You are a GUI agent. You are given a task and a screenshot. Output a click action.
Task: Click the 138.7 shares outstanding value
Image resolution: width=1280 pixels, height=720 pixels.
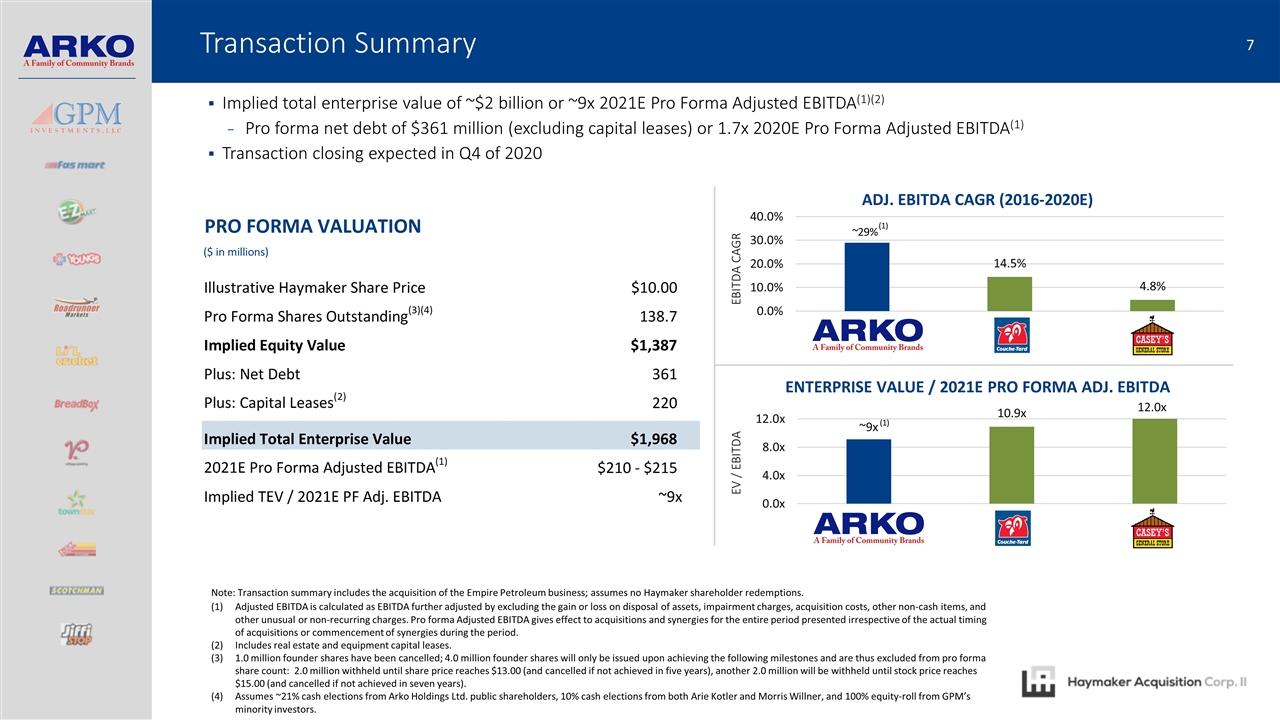click(658, 317)
